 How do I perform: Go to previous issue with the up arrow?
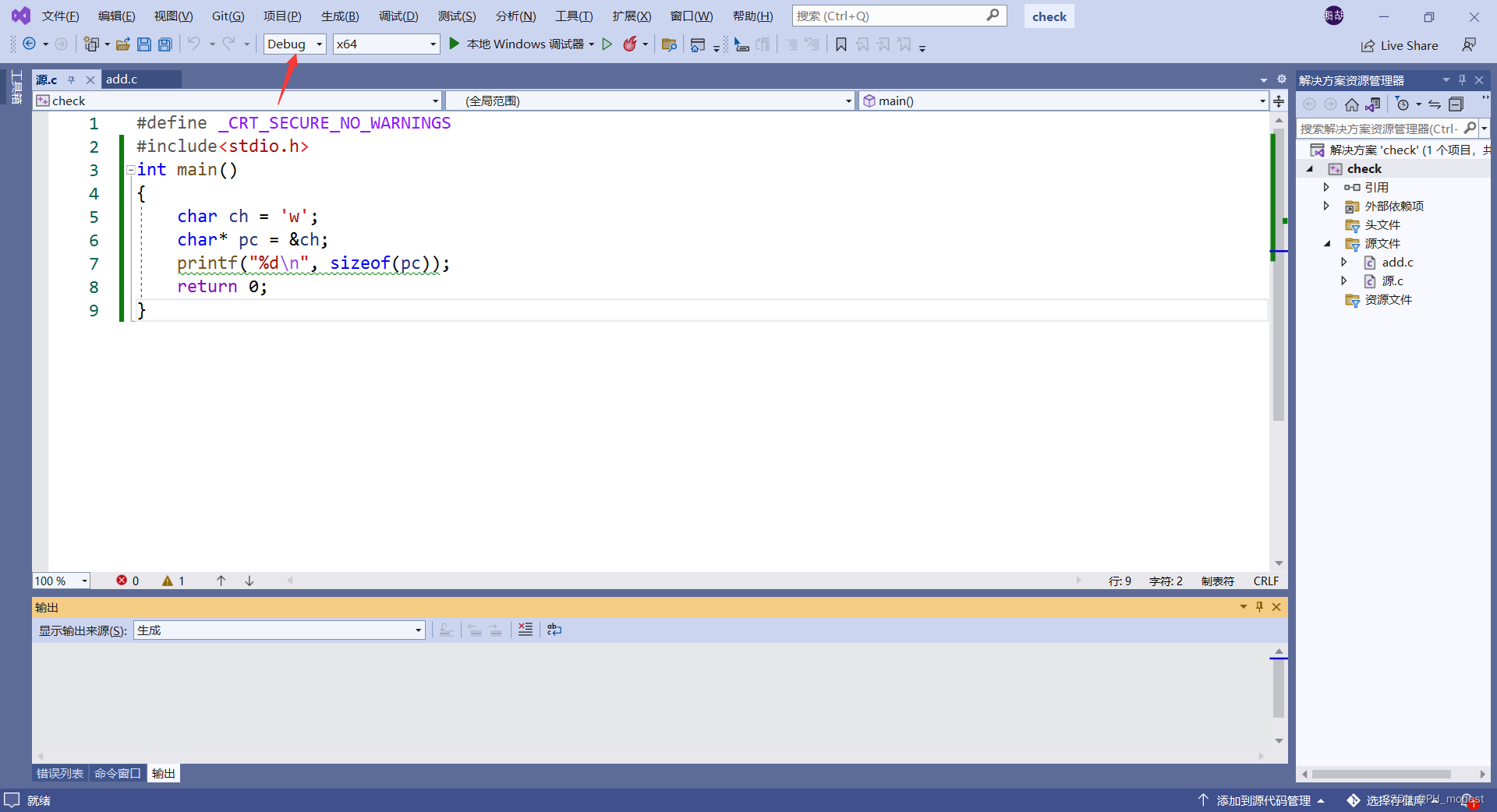221,581
